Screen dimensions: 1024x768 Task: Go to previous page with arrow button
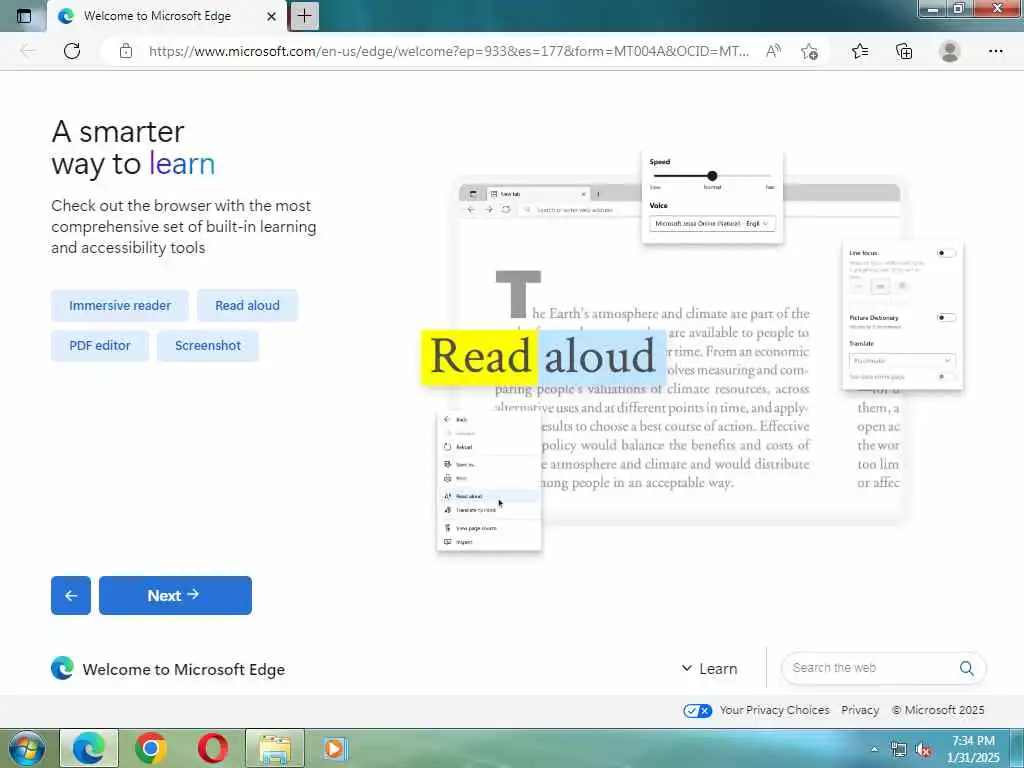click(71, 596)
